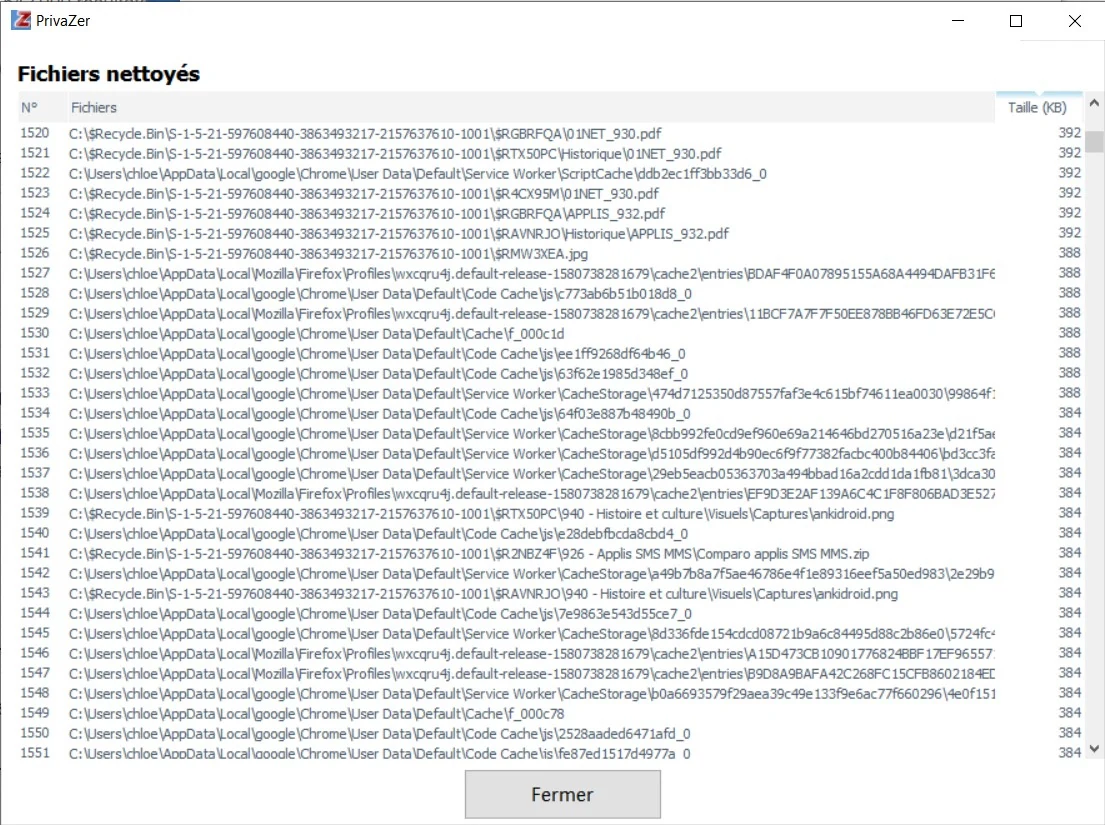Select row 1534 Code Cache 64f03e887b48490b_0
This screenshot has width=1105, height=825.
click(550, 413)
